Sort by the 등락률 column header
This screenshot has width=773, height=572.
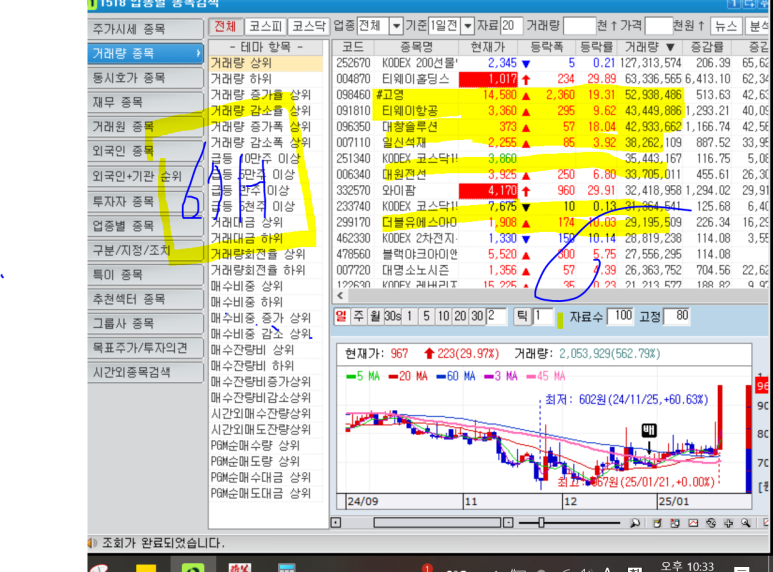click(597, 47)
